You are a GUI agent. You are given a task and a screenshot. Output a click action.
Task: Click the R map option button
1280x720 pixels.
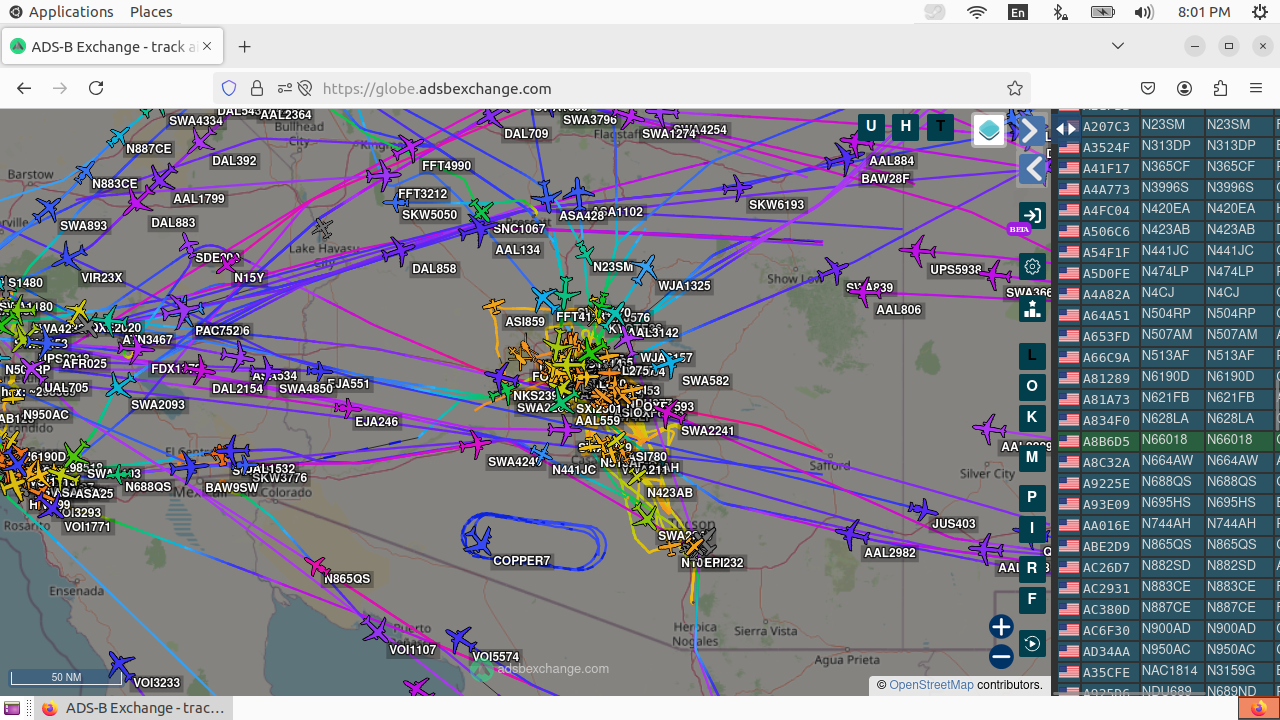1032,569
